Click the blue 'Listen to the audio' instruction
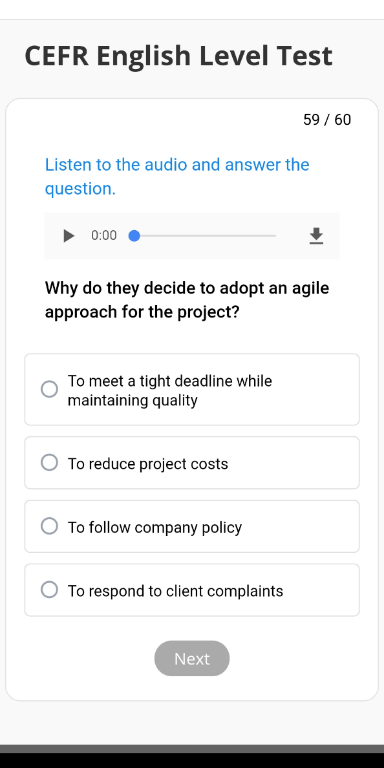The image size is (384, 768). 177,176
